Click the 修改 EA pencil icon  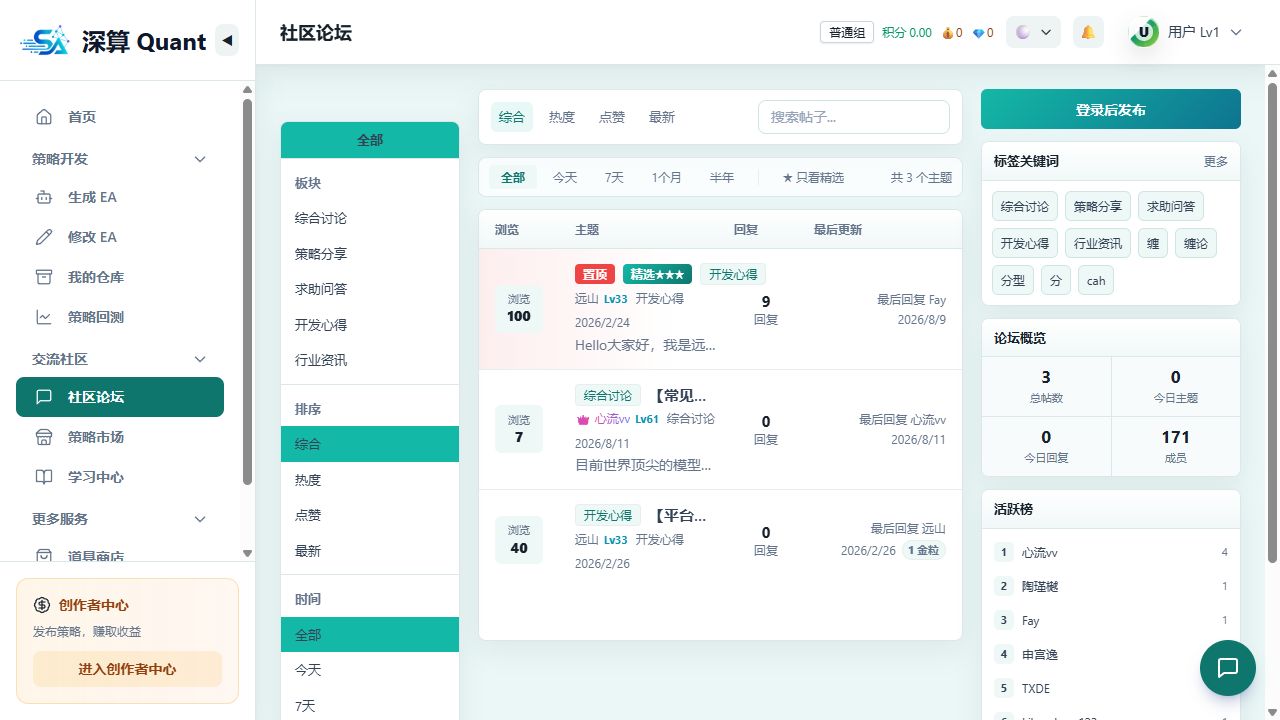44,237
